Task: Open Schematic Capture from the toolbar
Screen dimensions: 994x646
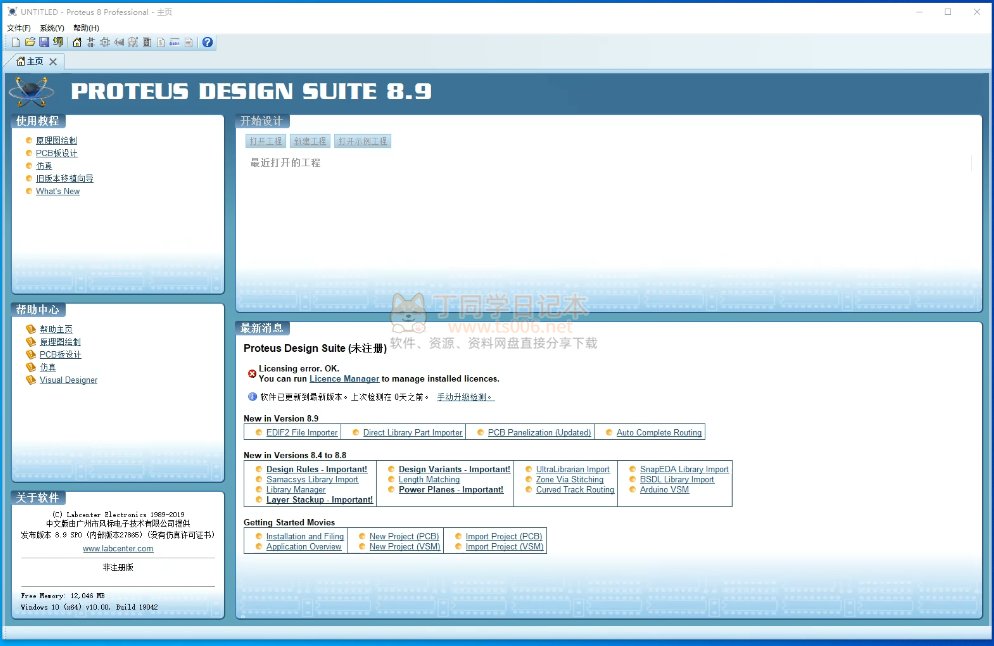Action: (x=91, y=43)
